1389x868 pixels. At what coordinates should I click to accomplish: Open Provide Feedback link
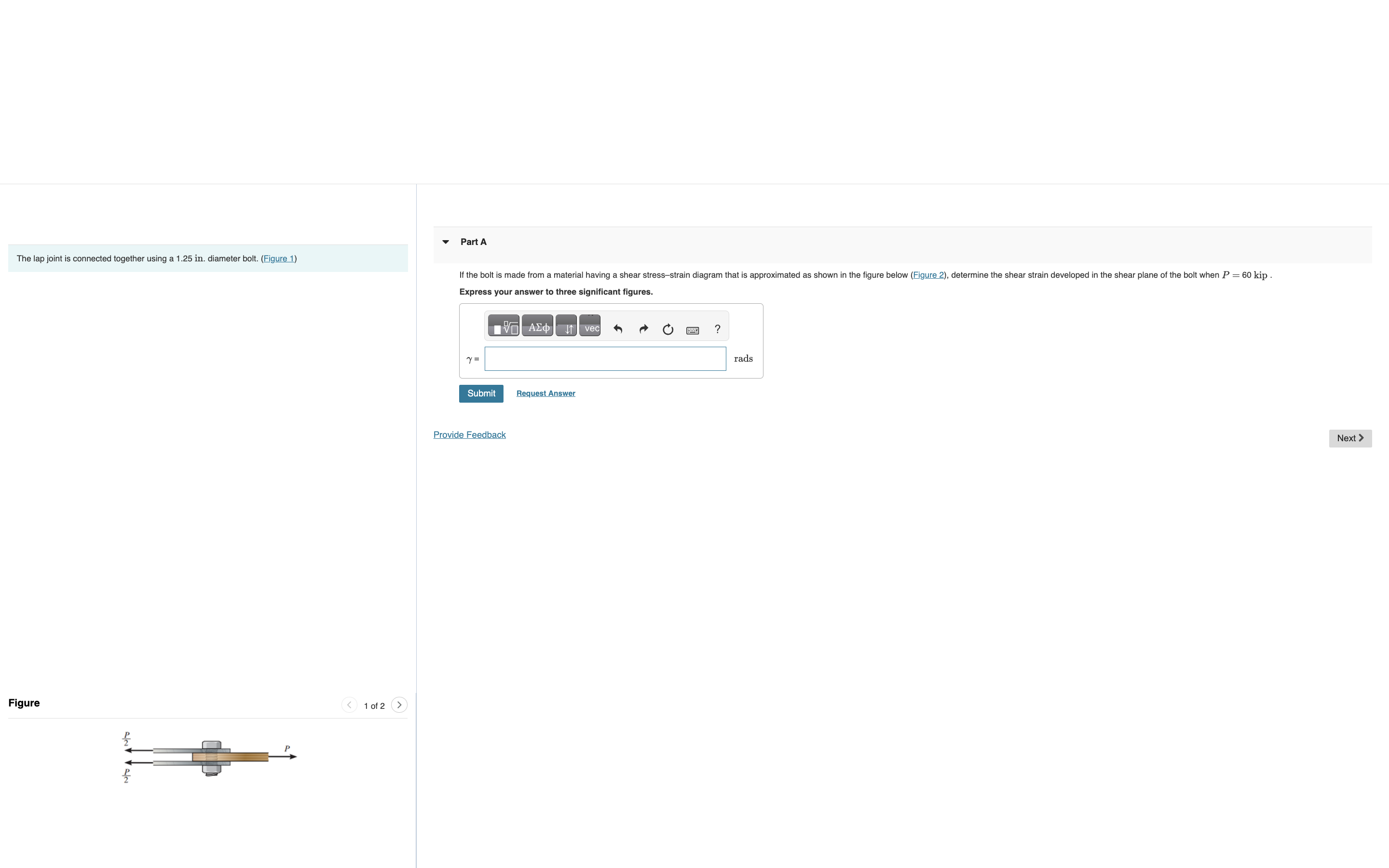coord(469,435)
